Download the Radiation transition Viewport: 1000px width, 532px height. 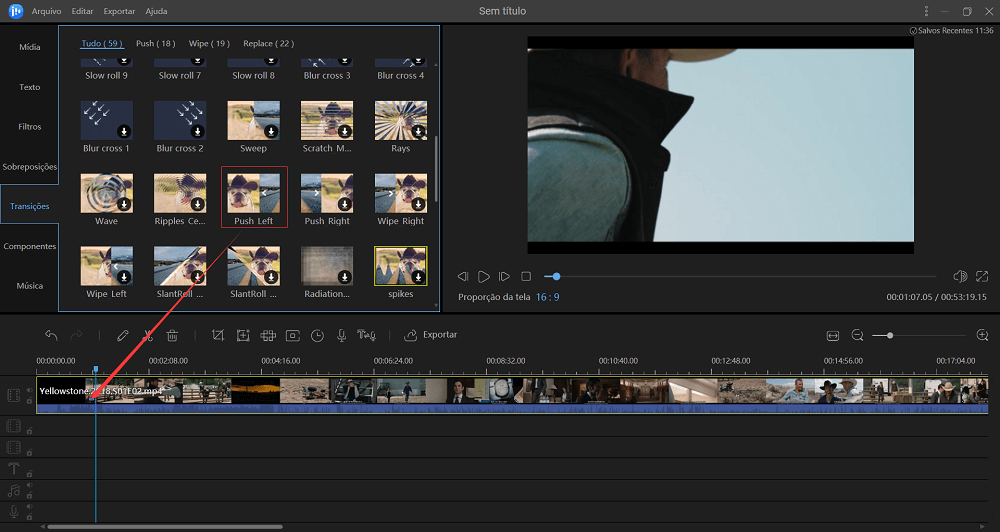[x=344, y=277]
